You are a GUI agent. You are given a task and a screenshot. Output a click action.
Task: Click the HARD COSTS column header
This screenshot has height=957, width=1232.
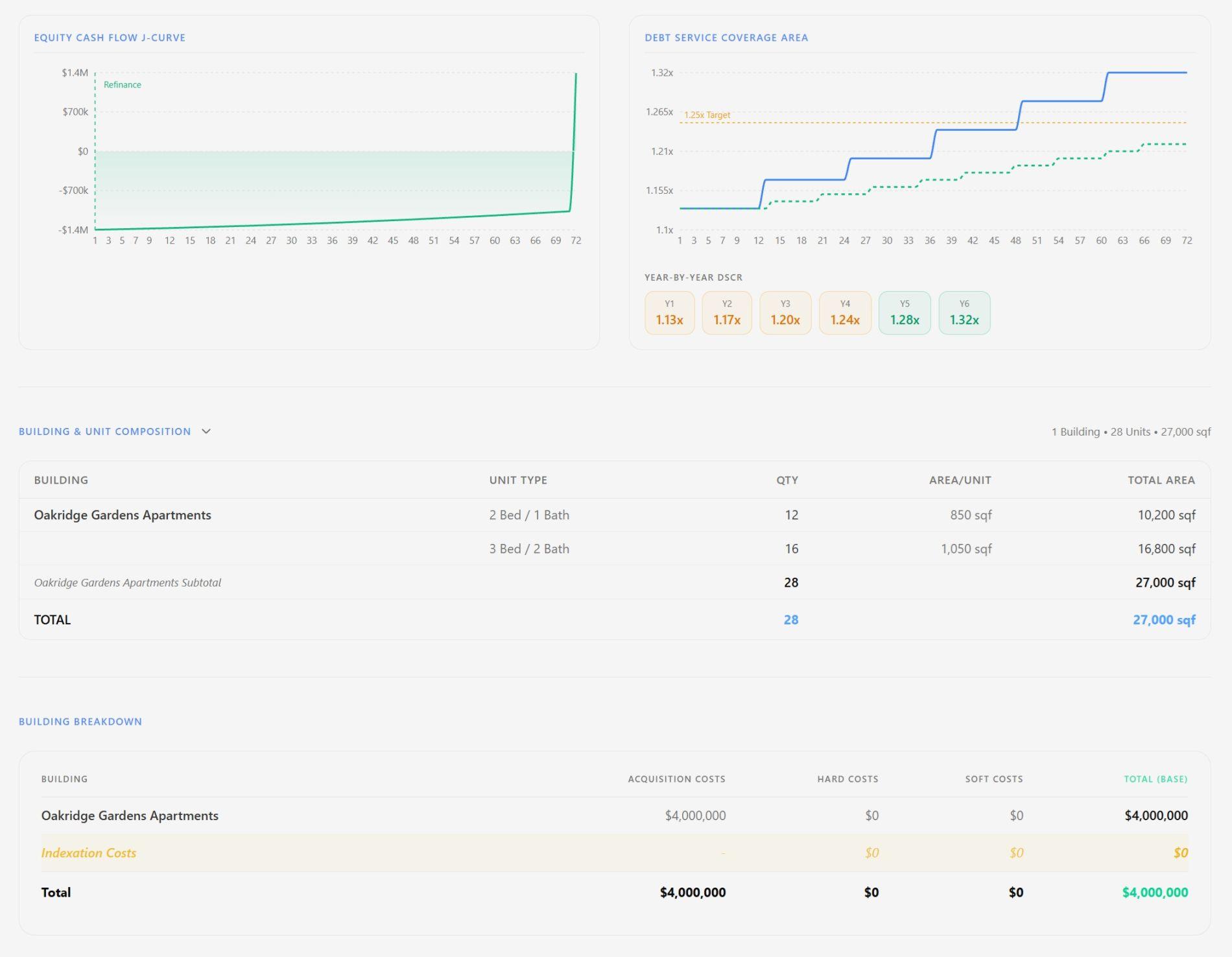847,779
